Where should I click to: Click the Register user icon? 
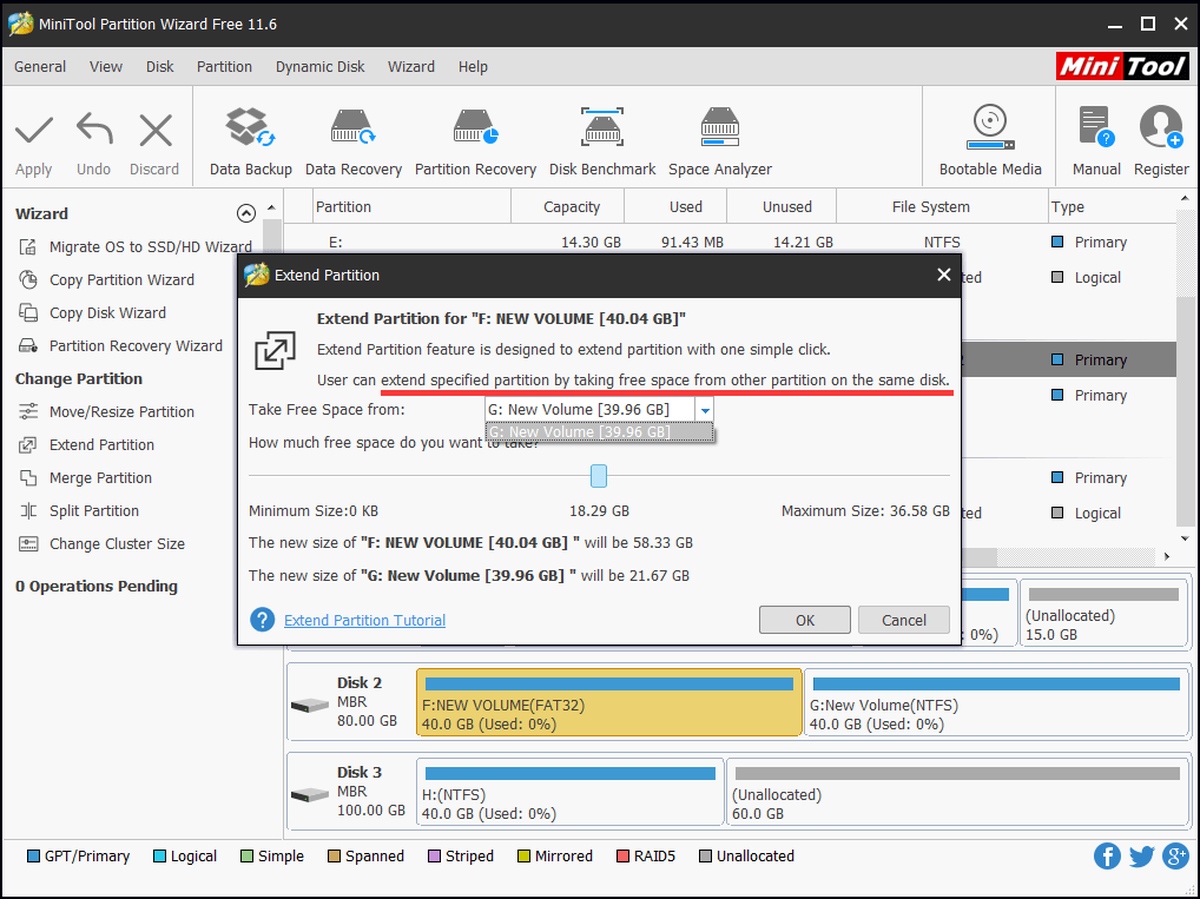click(x=1161, y=128)
